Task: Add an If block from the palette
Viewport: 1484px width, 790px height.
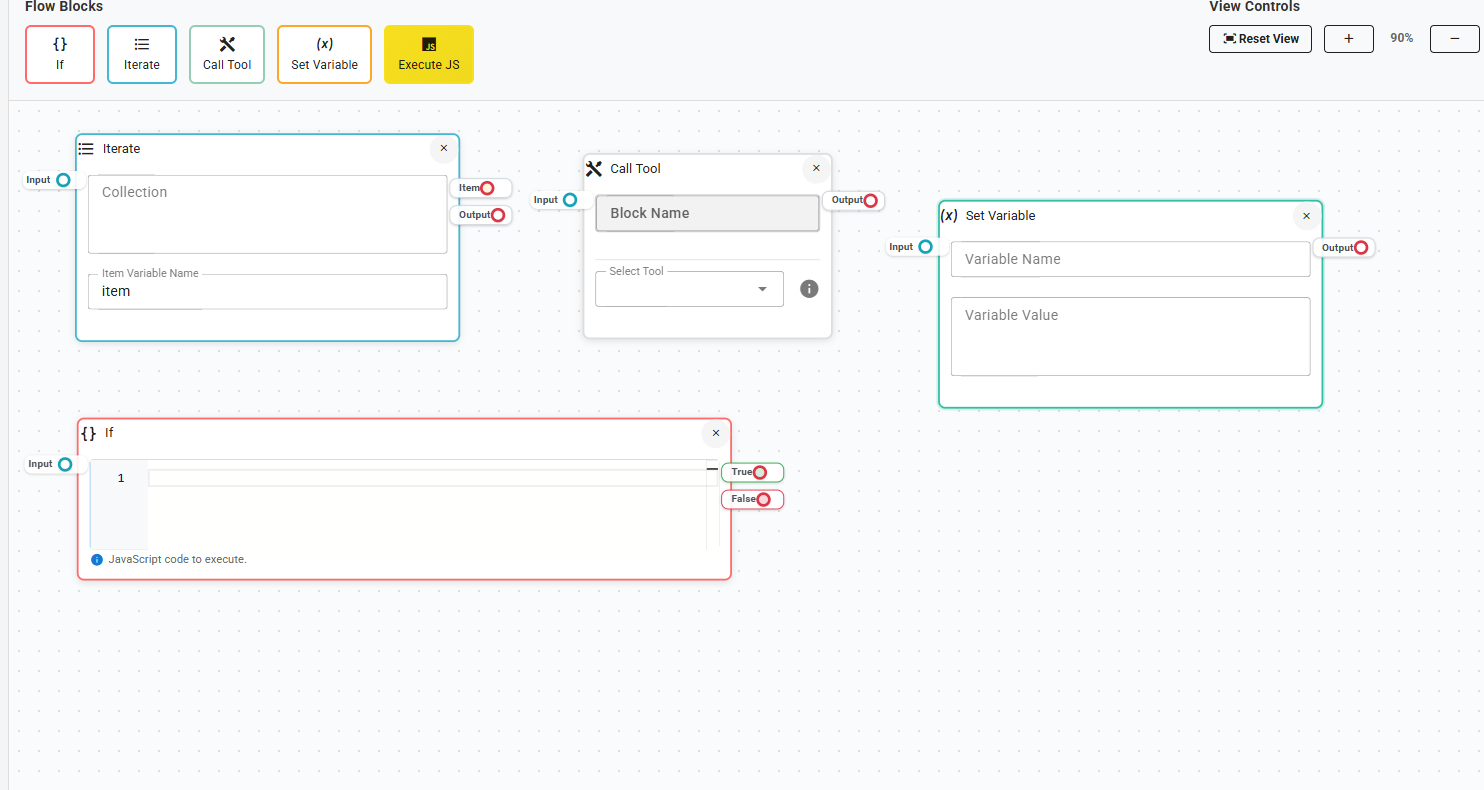Action: click(x=60, y=54)
